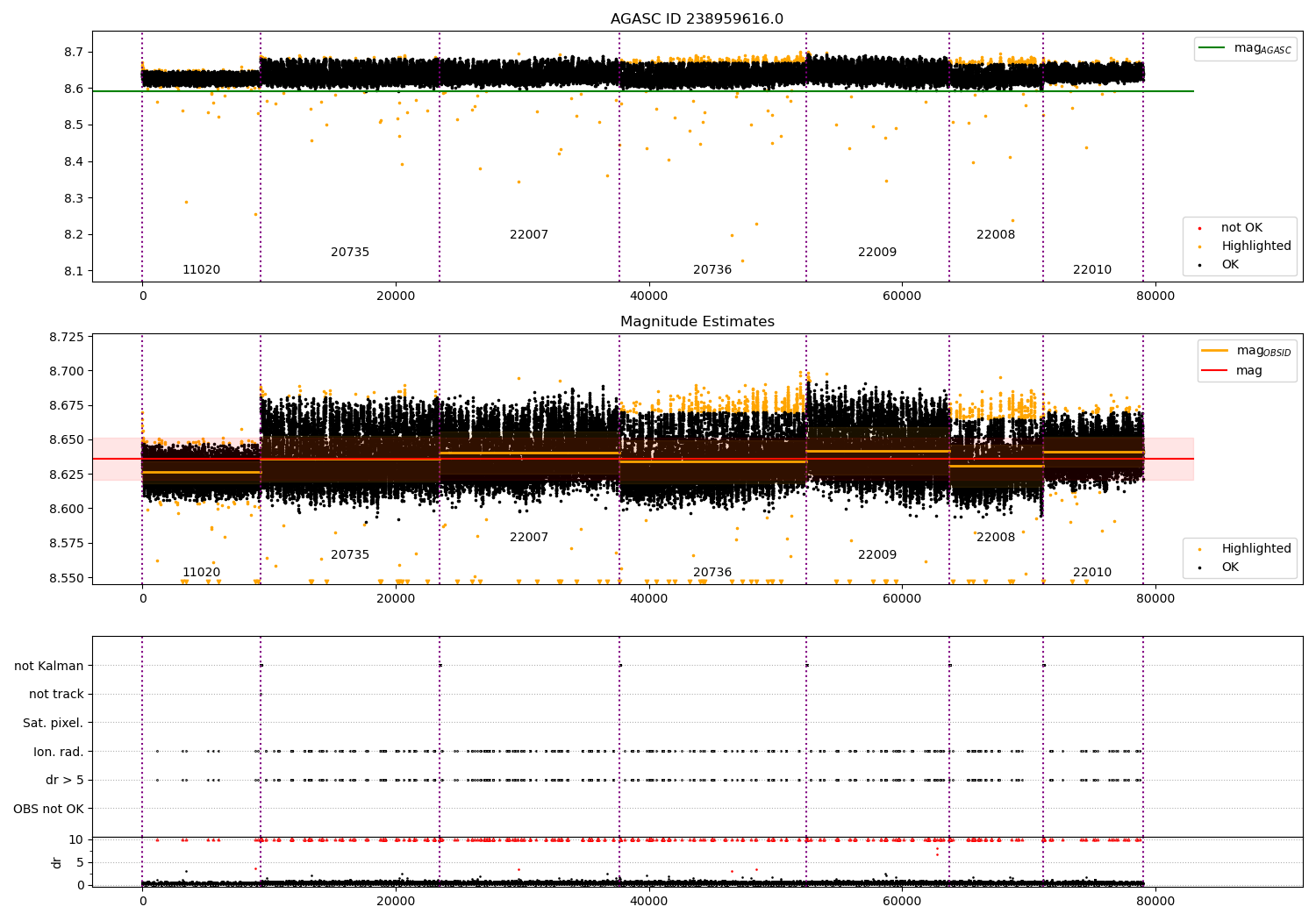Screen dimensions: 1316x921
Task: Click OBSID label 22008 in the top plot
Action: point(996,235)
